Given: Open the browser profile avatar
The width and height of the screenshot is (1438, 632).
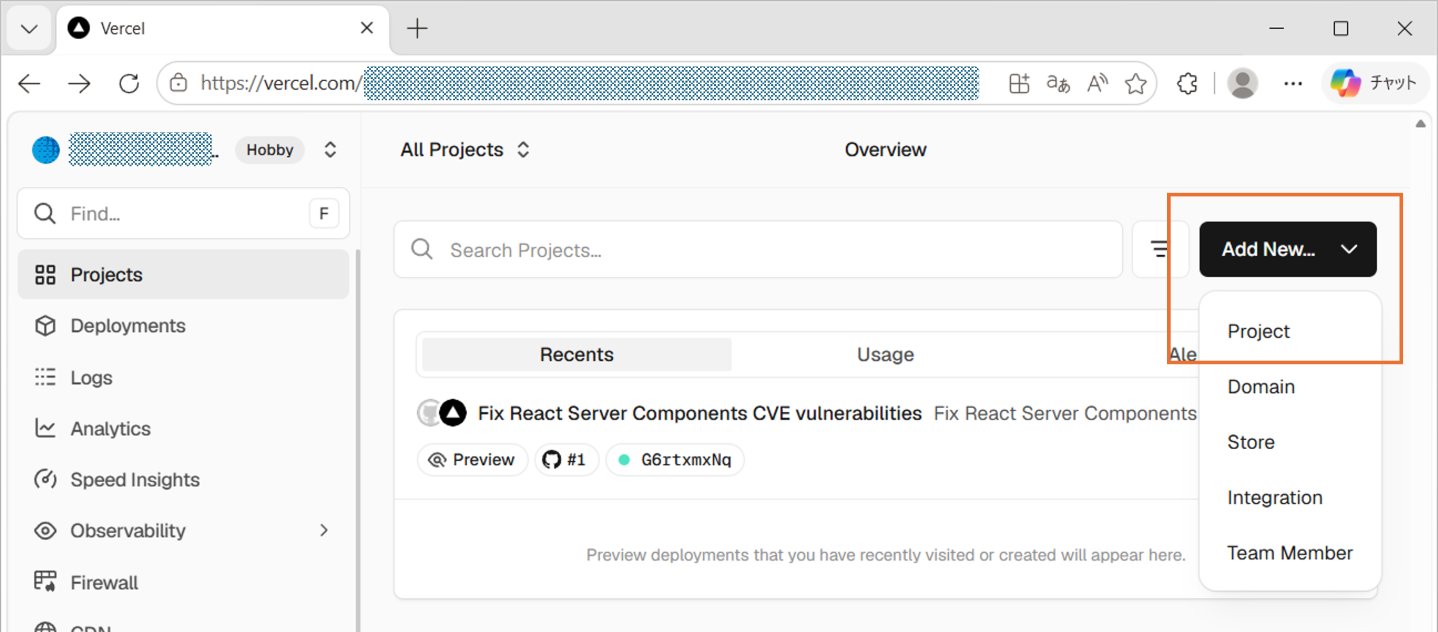Looking at the screenshot, I should point(1243,84).
